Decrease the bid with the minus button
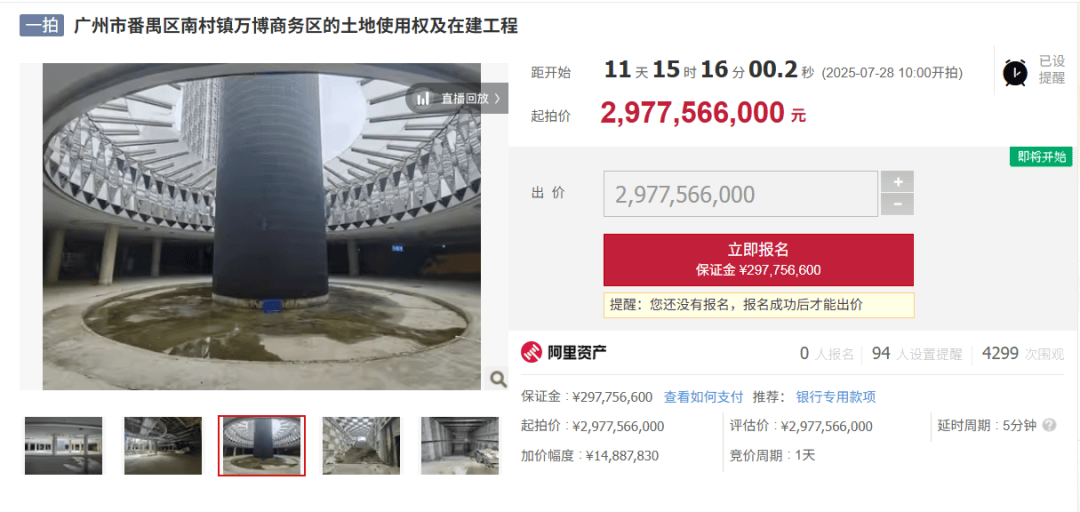 (897, 204)
